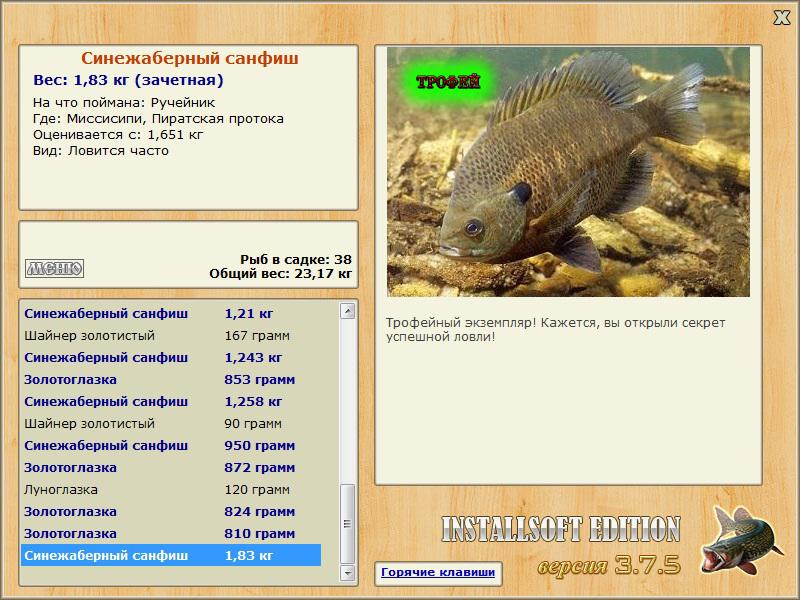Click the Рыб в садке: 38 text
The height and width of the screenshot is (600, 800).
[x=296, y=259]
